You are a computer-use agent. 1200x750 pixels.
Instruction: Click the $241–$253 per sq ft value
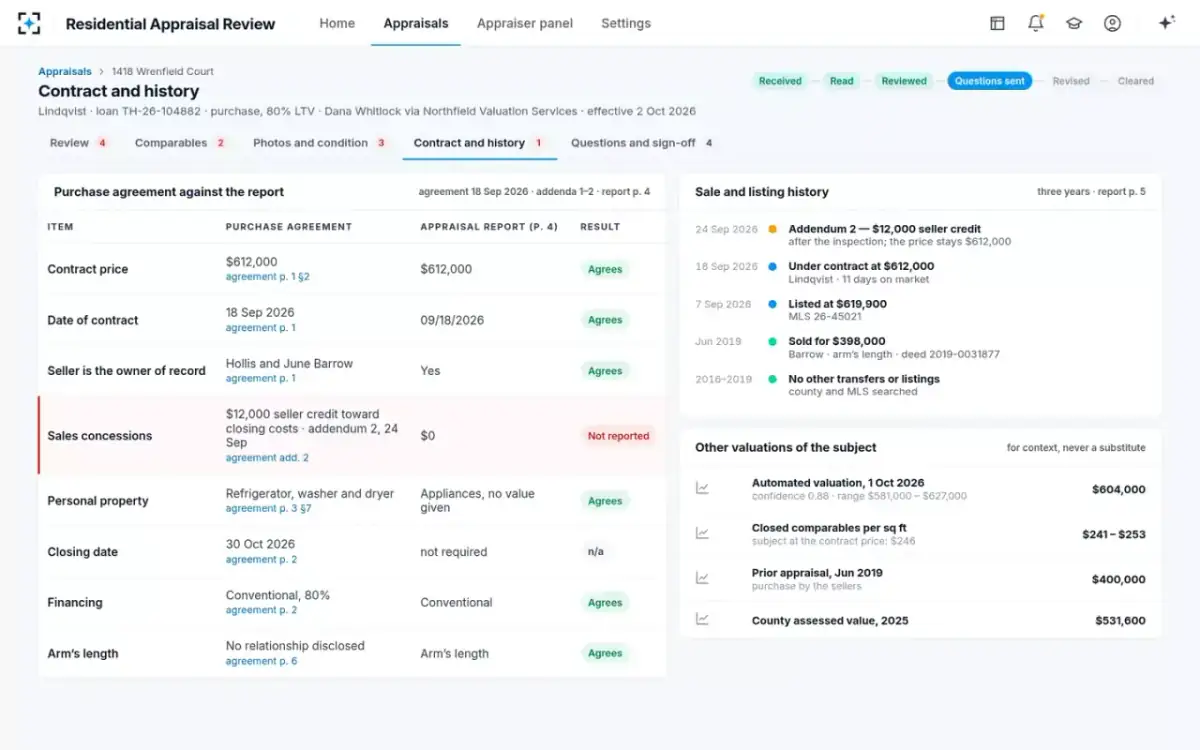pos(1114,534)
